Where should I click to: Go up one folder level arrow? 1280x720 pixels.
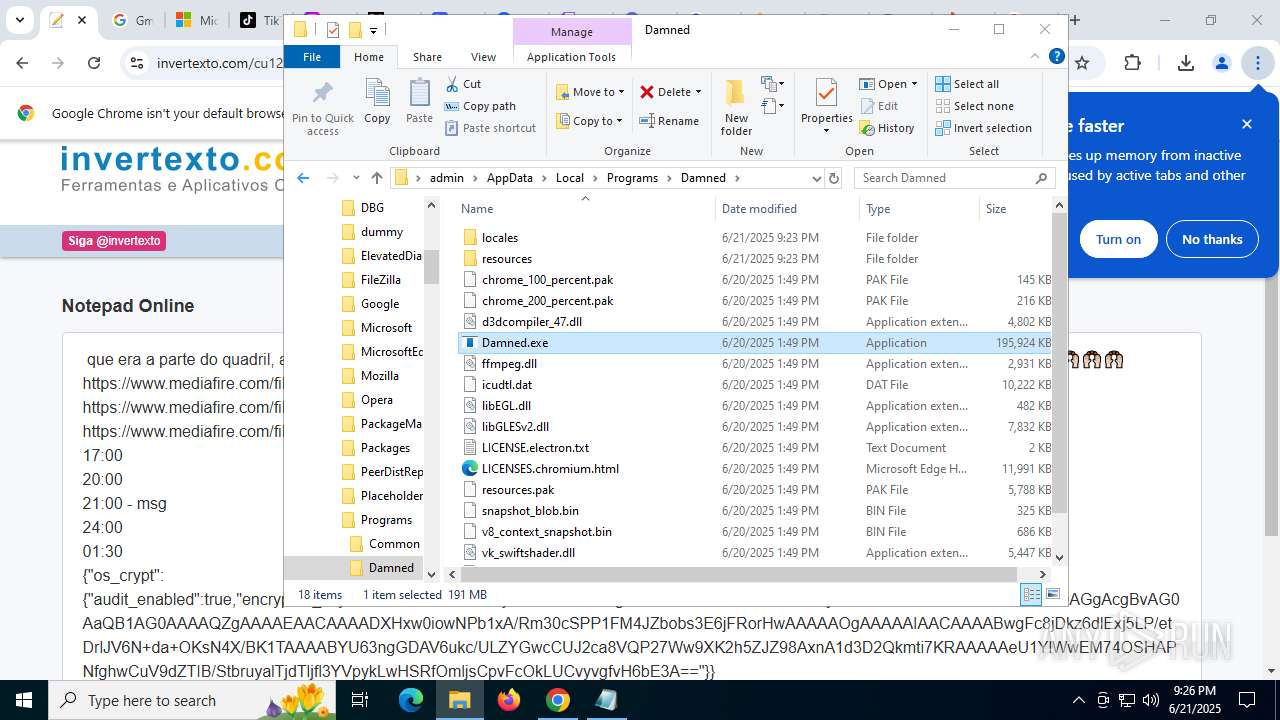point(377,178)
